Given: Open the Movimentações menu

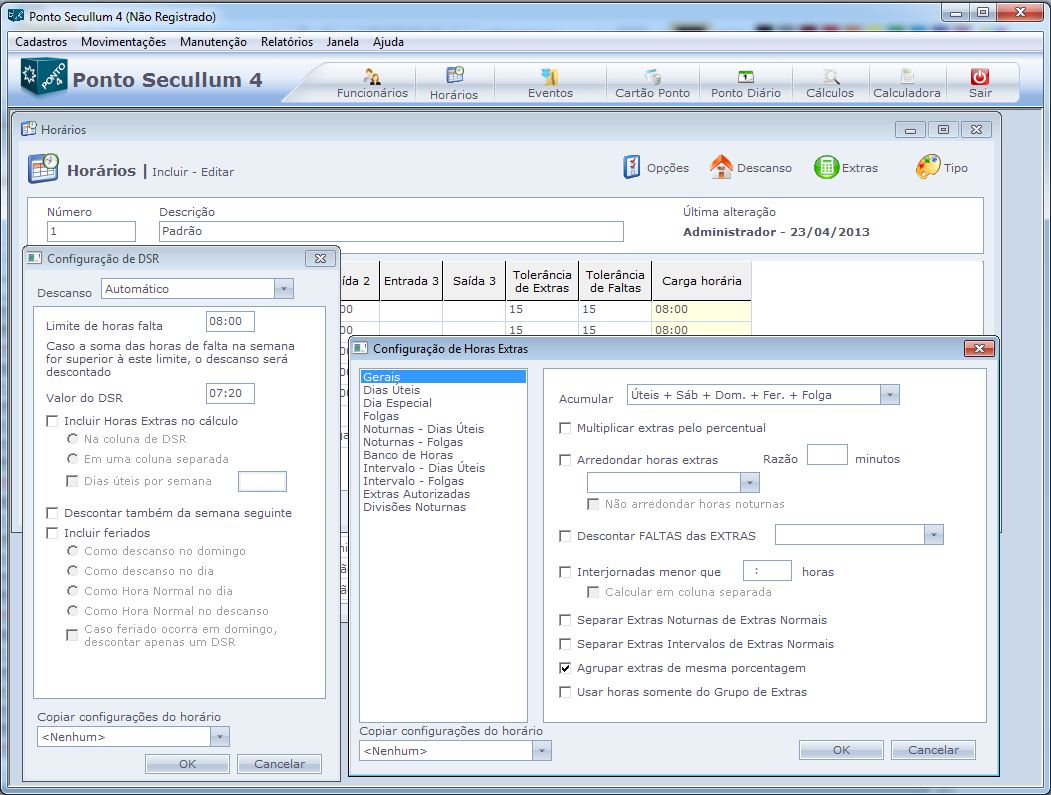Looking at the screenshot, I should pyautogui.click(x=123, y=42).
